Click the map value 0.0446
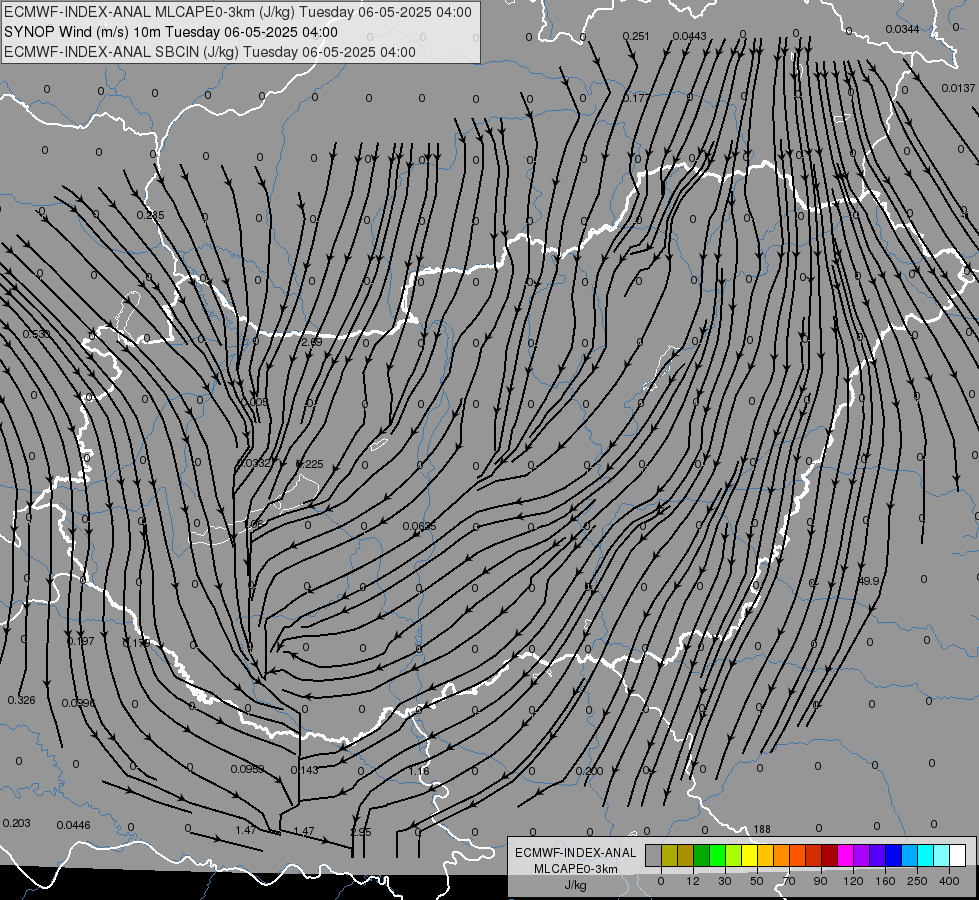 74,826
